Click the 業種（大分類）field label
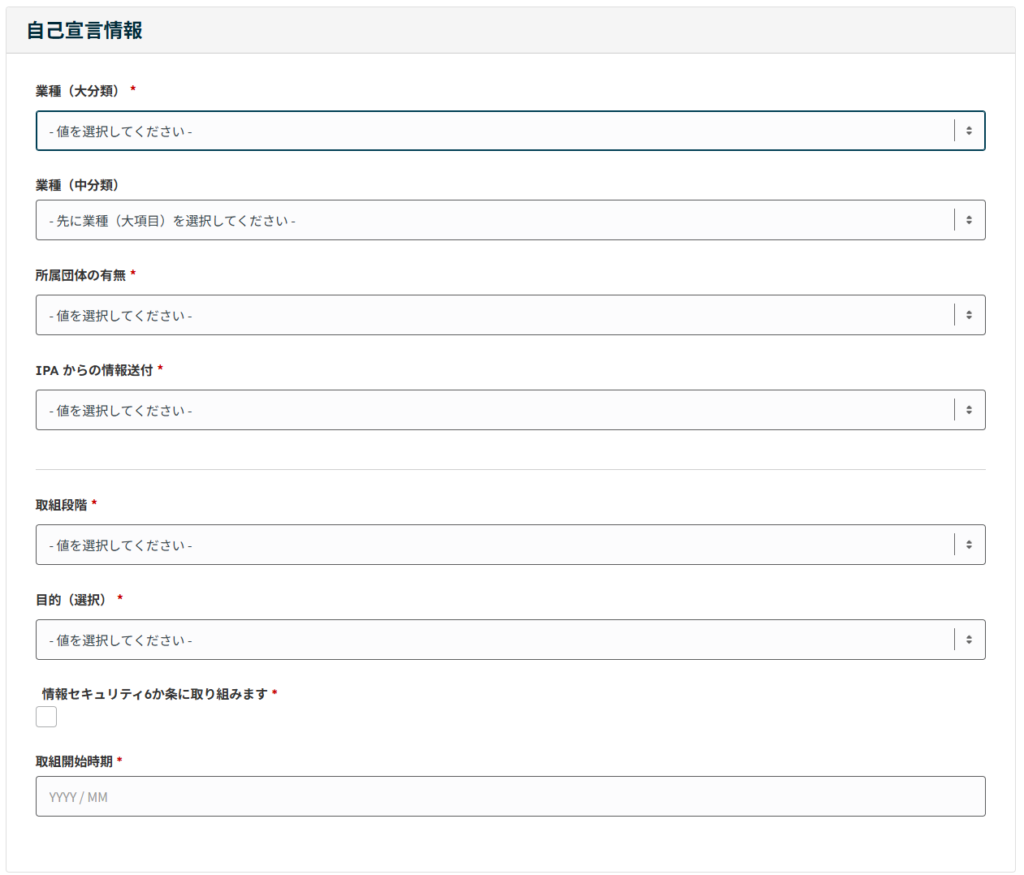This screenshot has width=1024, height=875. [x=77, y=88]
